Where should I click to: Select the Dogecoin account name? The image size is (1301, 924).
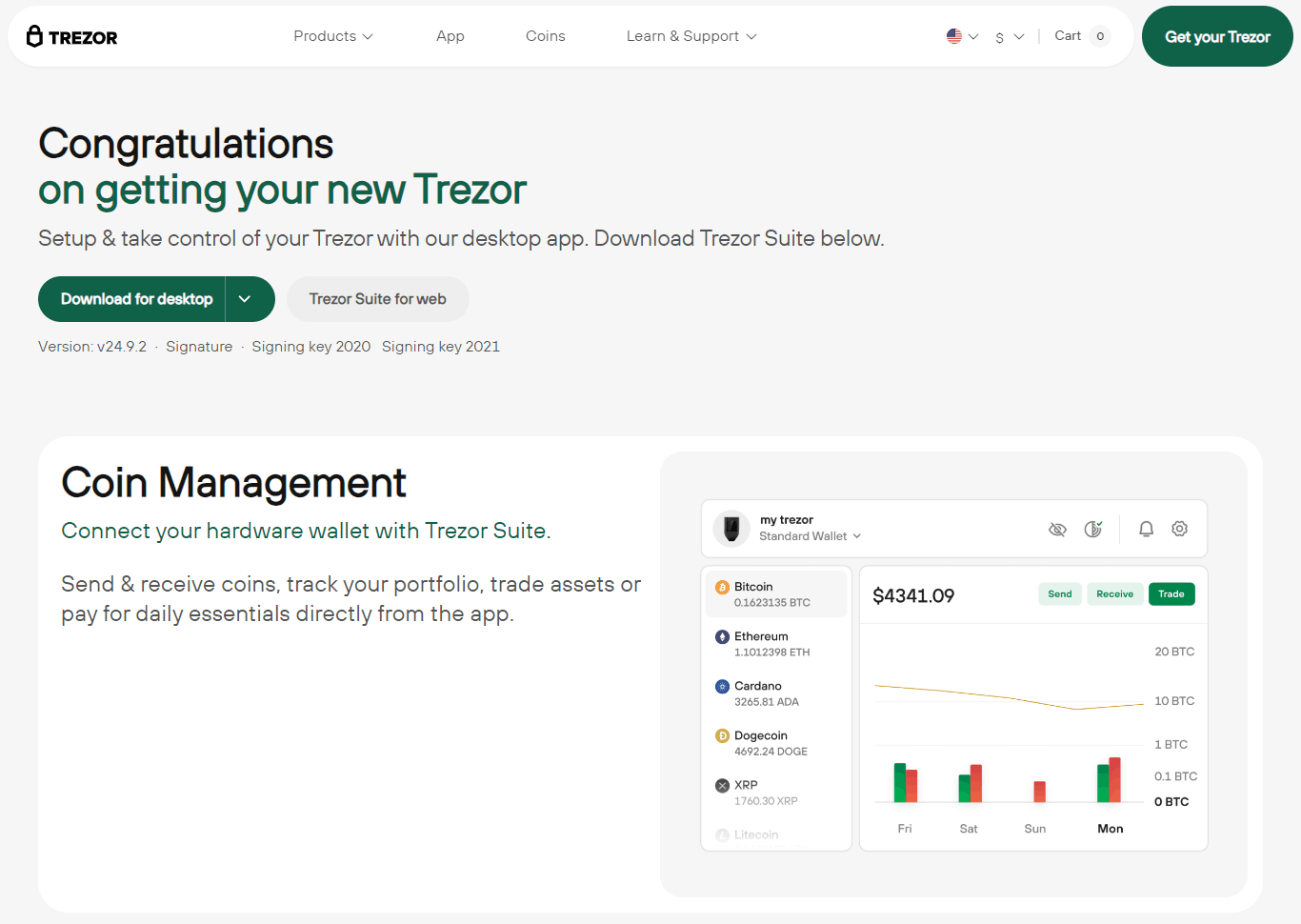click(761, 735)
